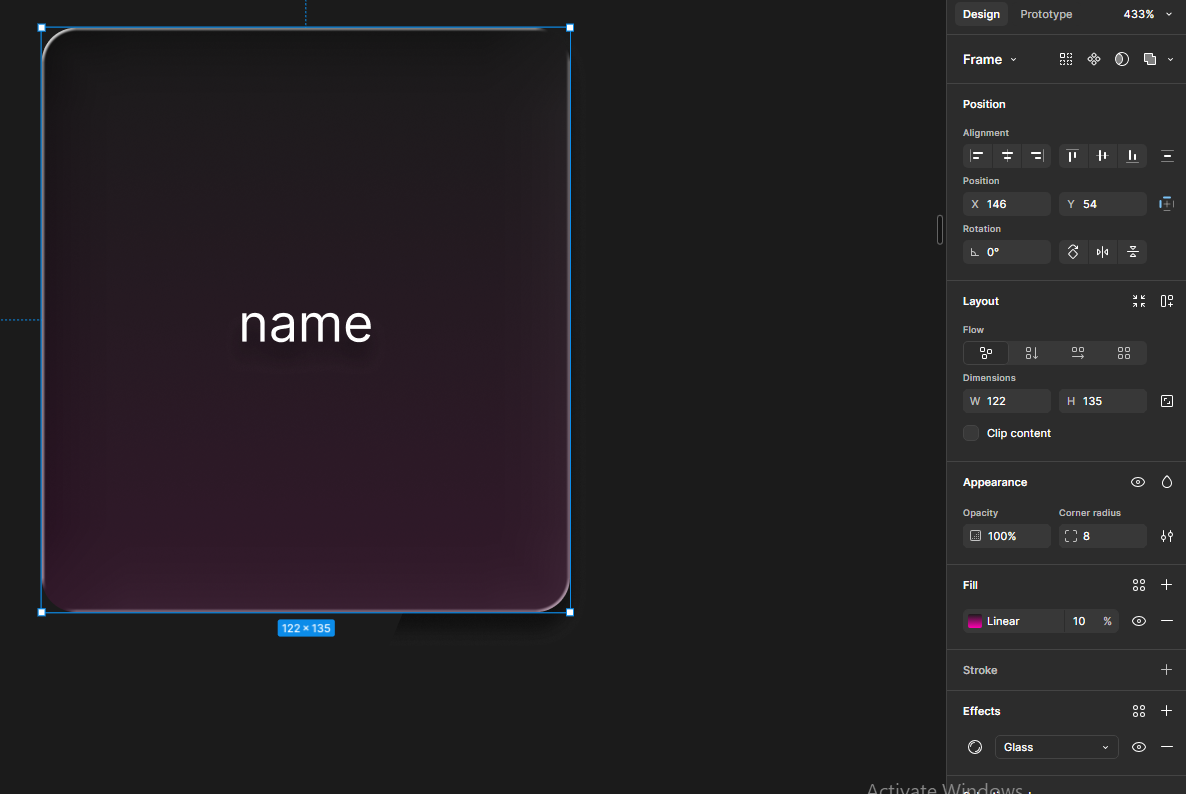Flip horizontal icon

[x=1103, y=252]
